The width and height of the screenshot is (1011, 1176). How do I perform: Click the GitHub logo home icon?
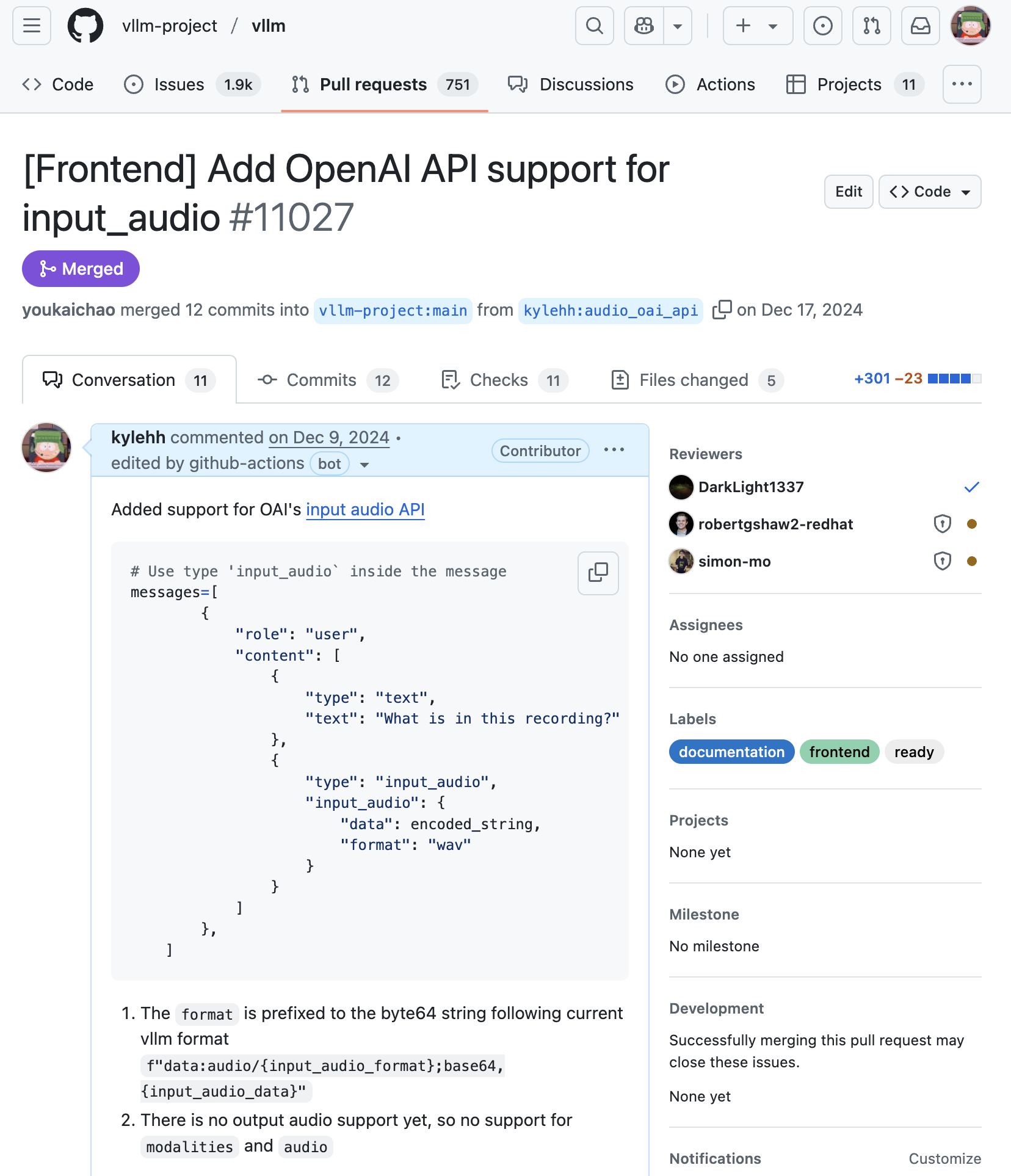tap(85, 26)
